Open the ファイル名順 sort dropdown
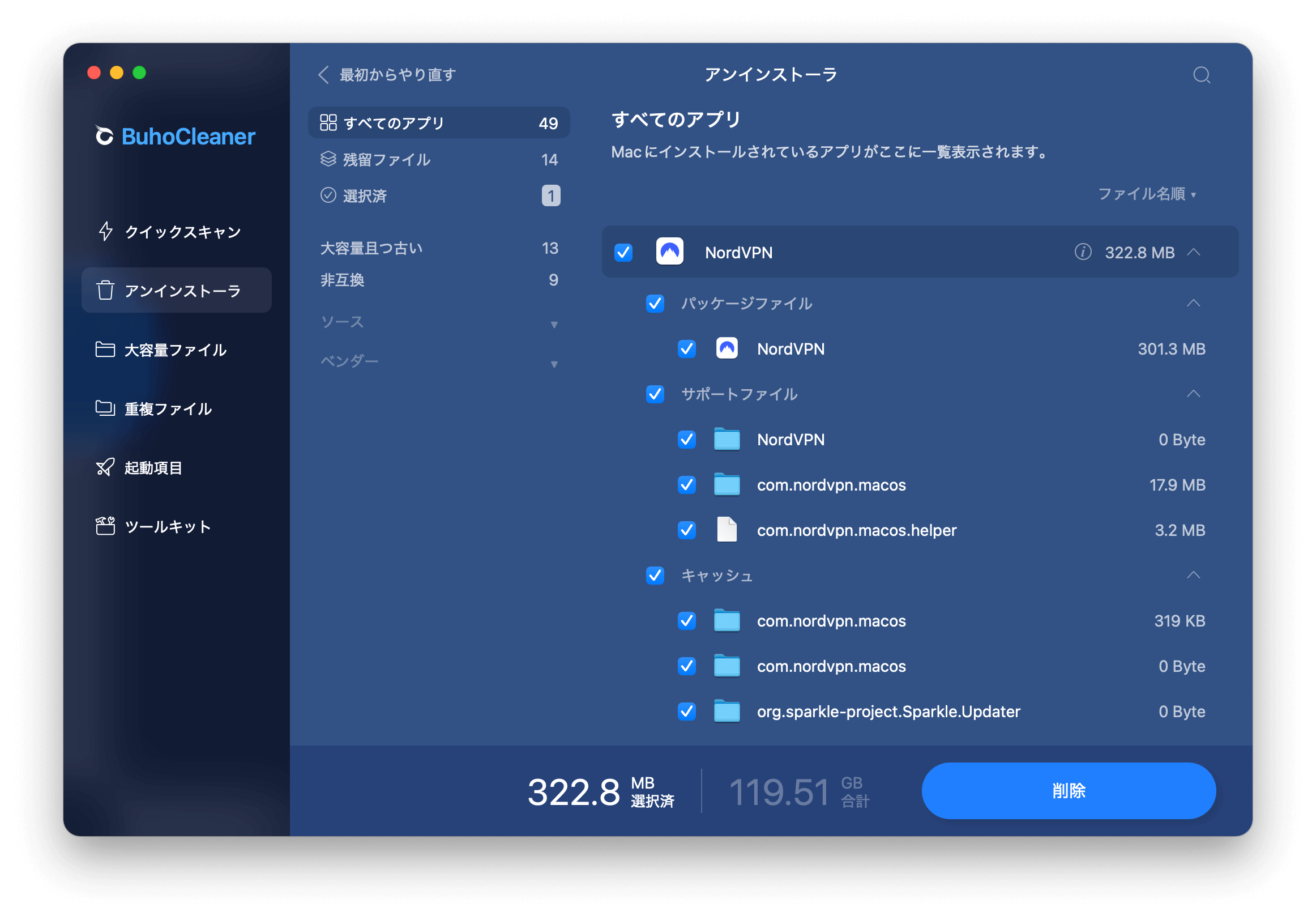This screenshot has width=1316, height=920. point(1146,194)
